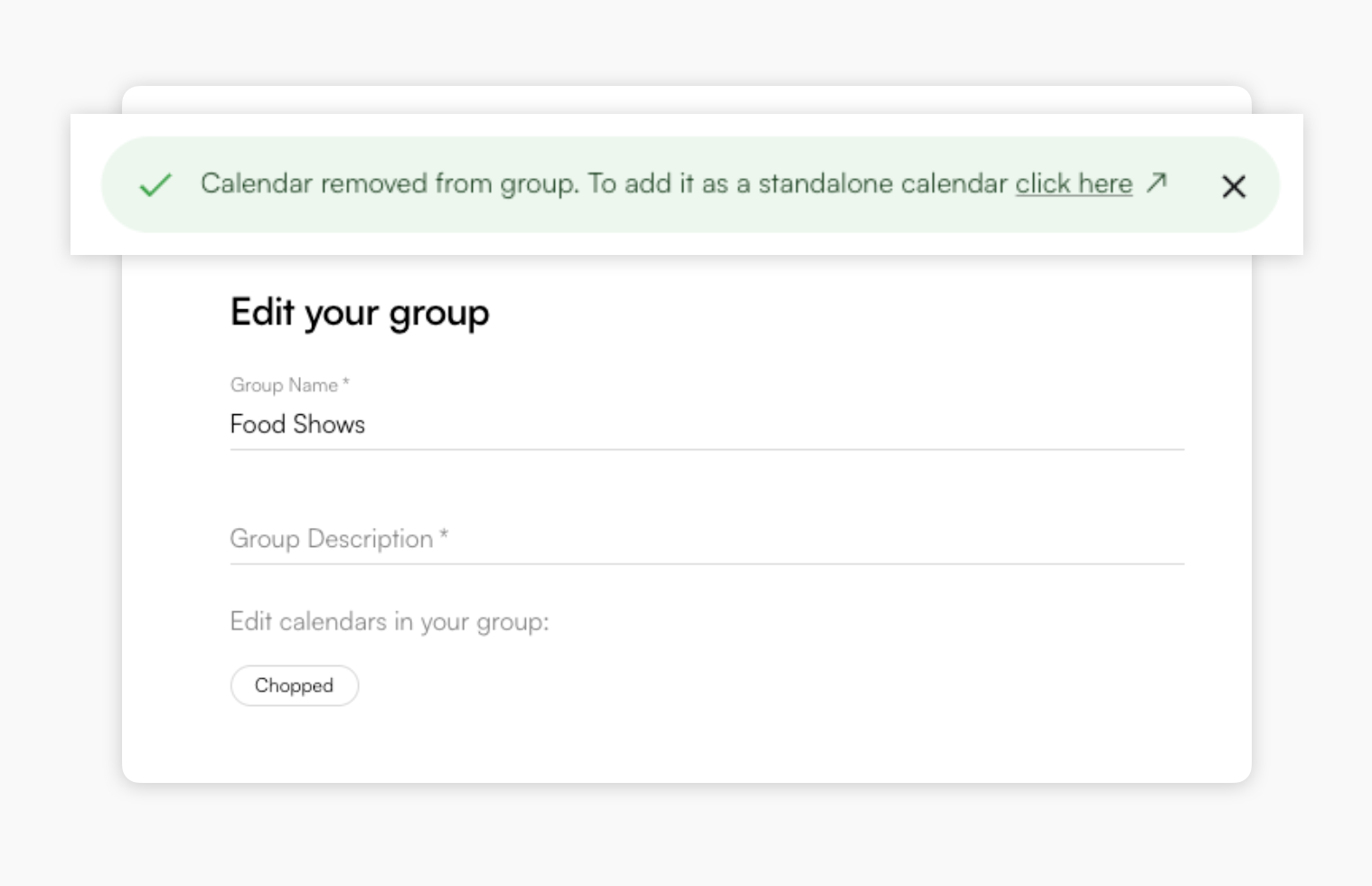
Task: Click the "Food Shows" group name text
Action: (297, 424)
